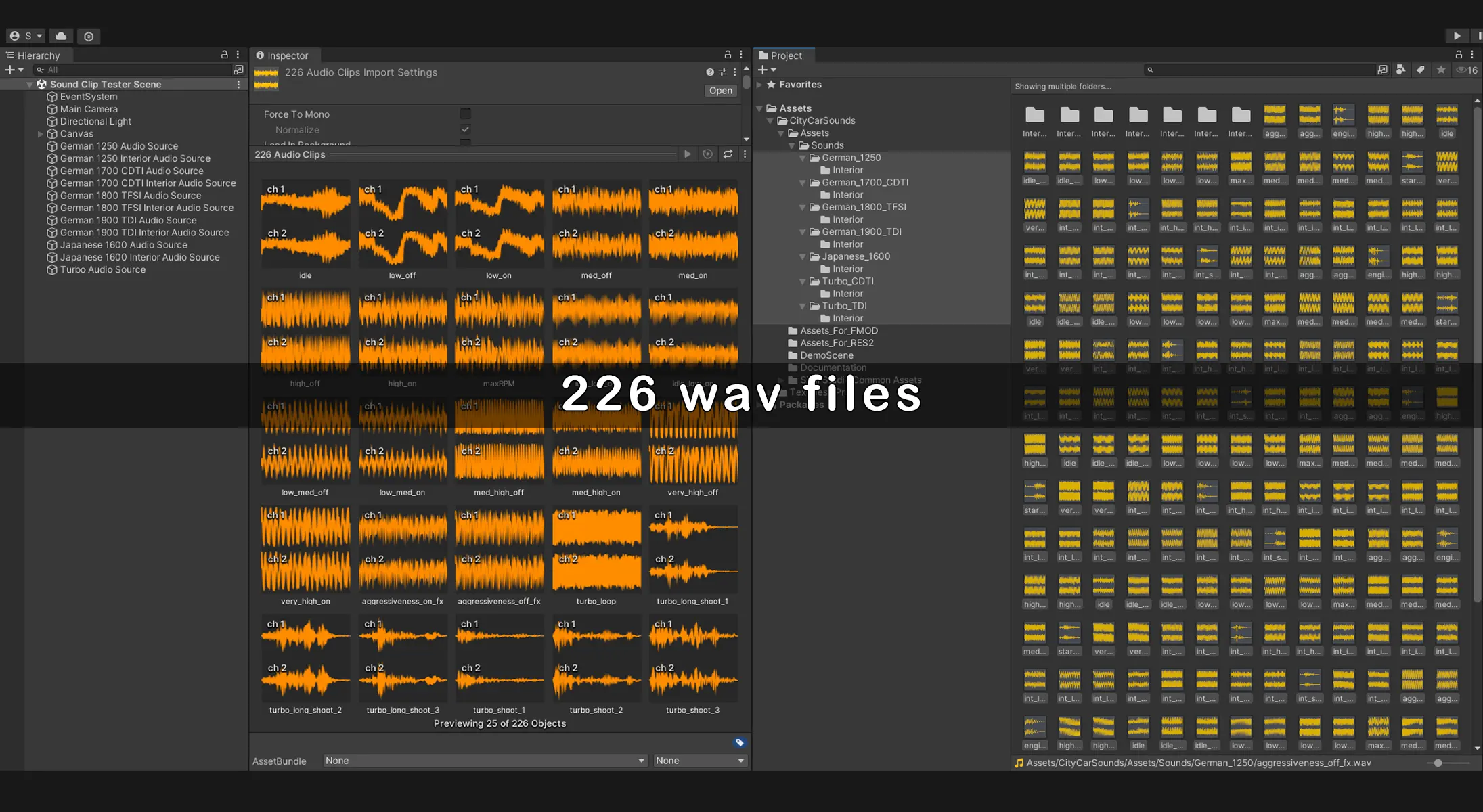Open Inspector preset selector icon
1483x812 pixels.
[722, 72]
